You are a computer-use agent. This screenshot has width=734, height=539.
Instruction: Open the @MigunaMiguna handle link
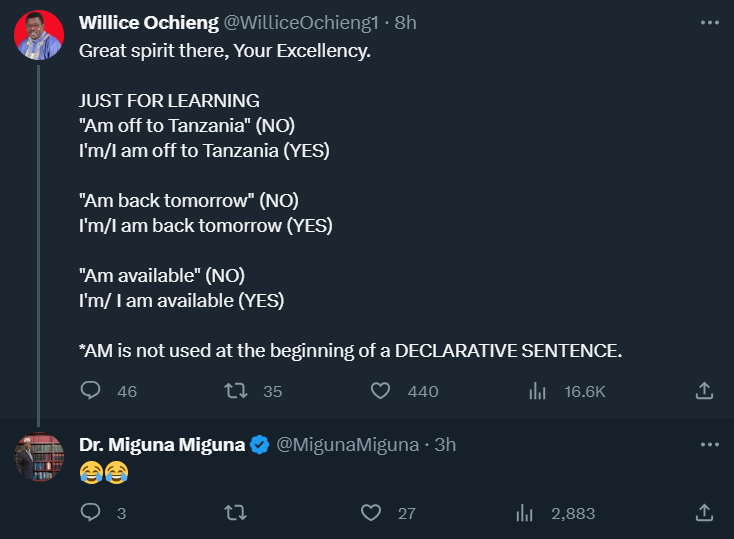[x=346, y=445]
